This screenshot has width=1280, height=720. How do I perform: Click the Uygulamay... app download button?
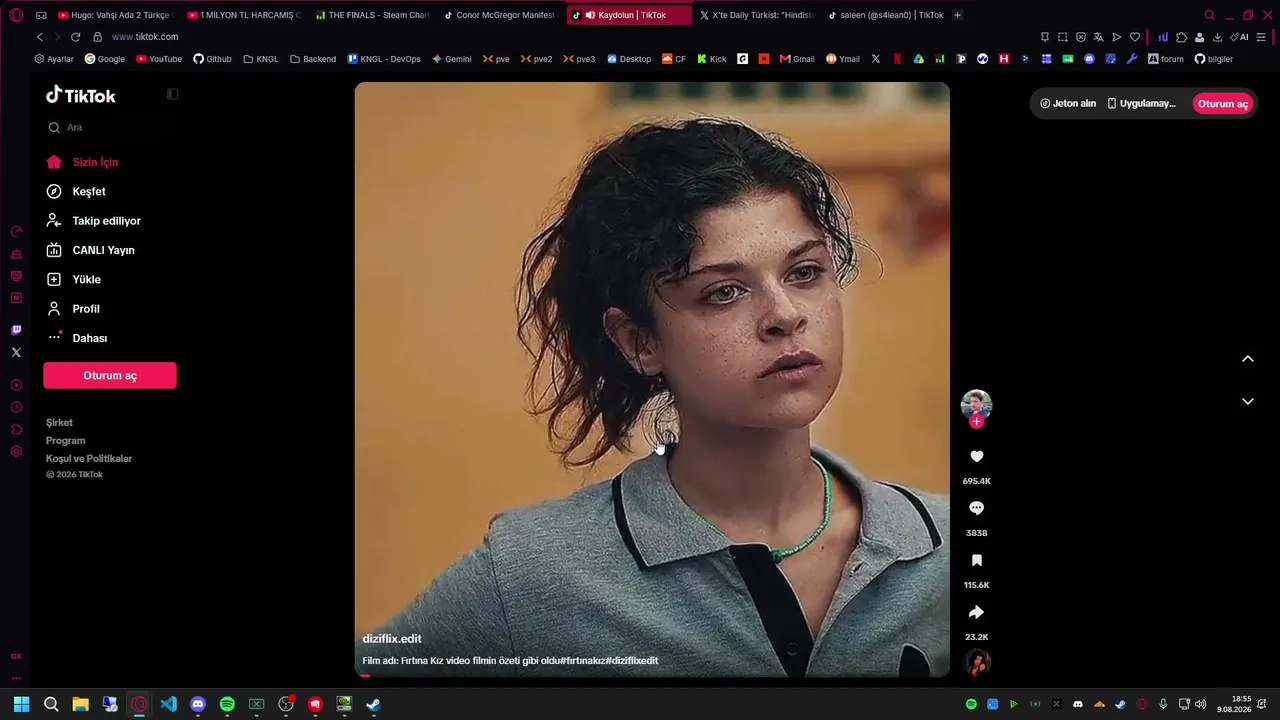pos(1142,104)
